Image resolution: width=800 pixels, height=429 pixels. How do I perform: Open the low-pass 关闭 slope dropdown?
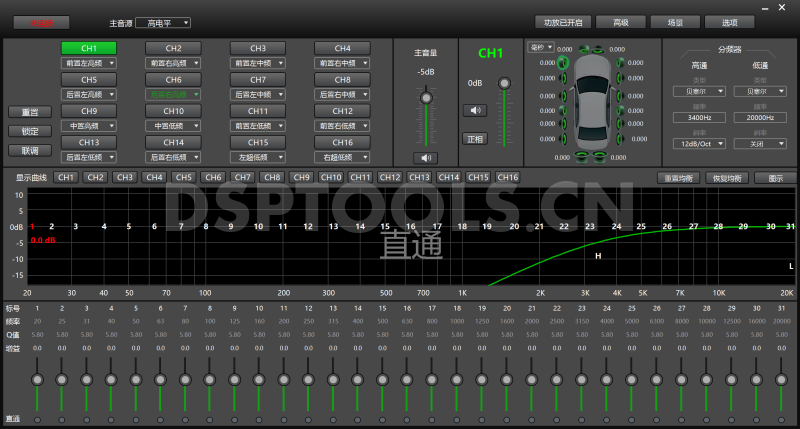pos(760,144)
